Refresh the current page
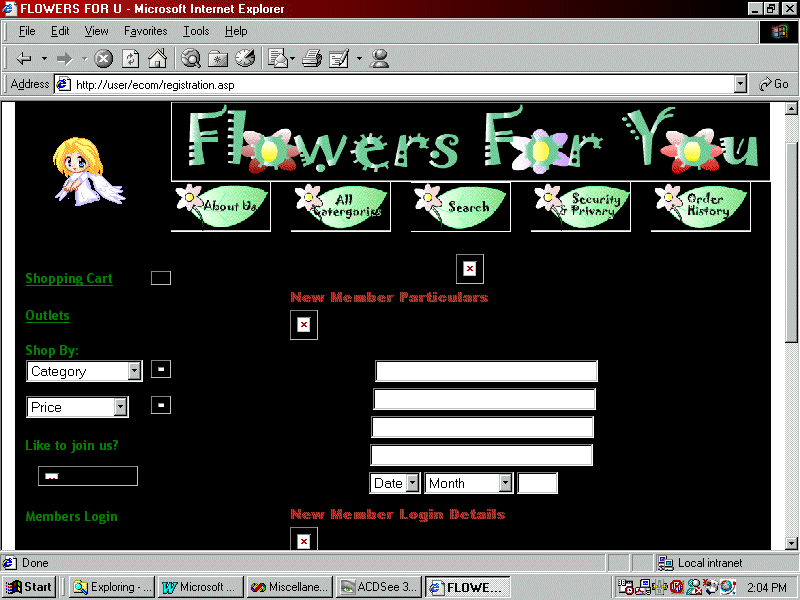This screenshot has width=800, height=600. click(130, 58)
